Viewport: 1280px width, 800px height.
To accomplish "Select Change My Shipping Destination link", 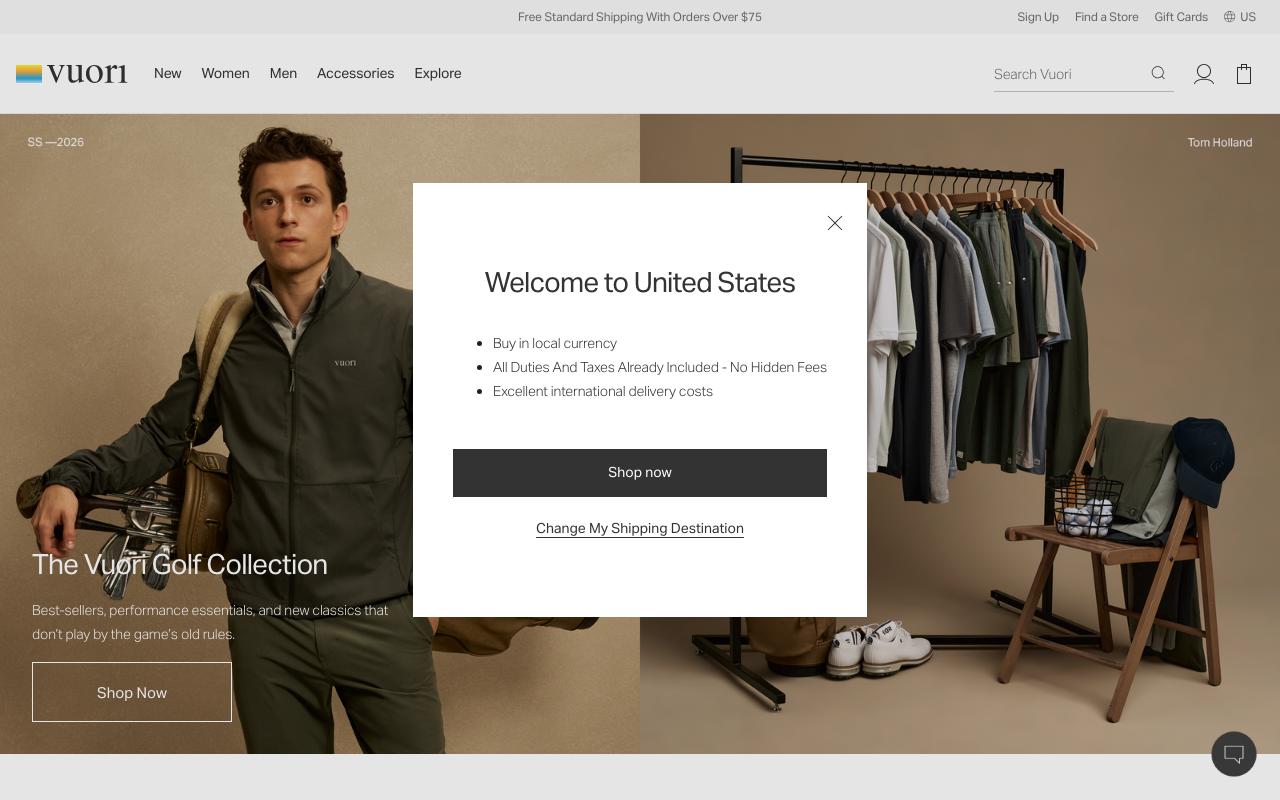I will pos(640,528).
